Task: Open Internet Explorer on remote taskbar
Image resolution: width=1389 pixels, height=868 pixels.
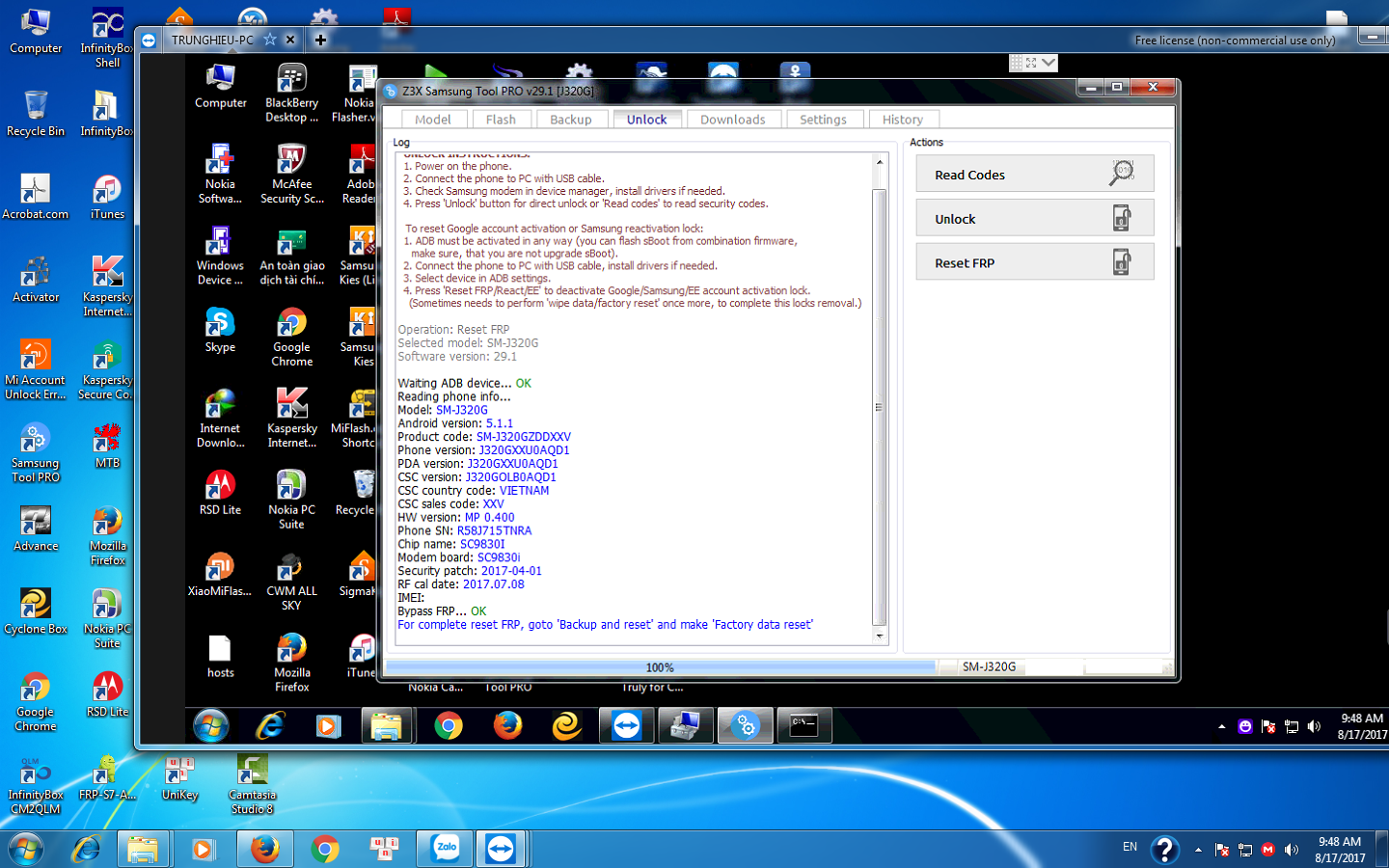Action: pos(270,725)
